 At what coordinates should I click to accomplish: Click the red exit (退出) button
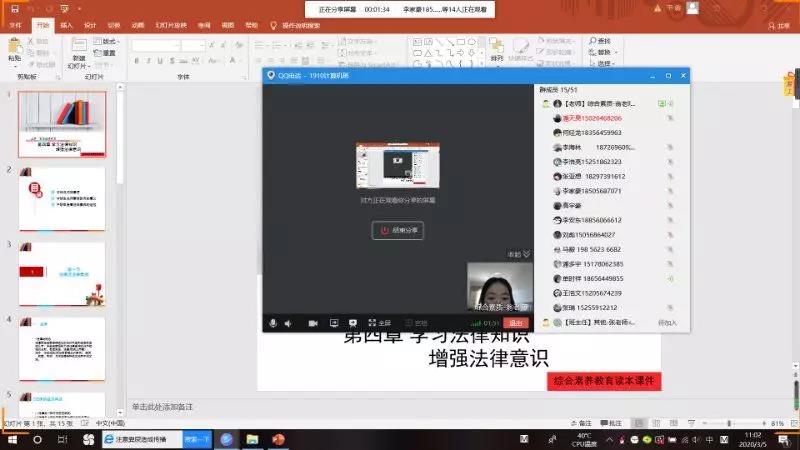tap(516, 323)
